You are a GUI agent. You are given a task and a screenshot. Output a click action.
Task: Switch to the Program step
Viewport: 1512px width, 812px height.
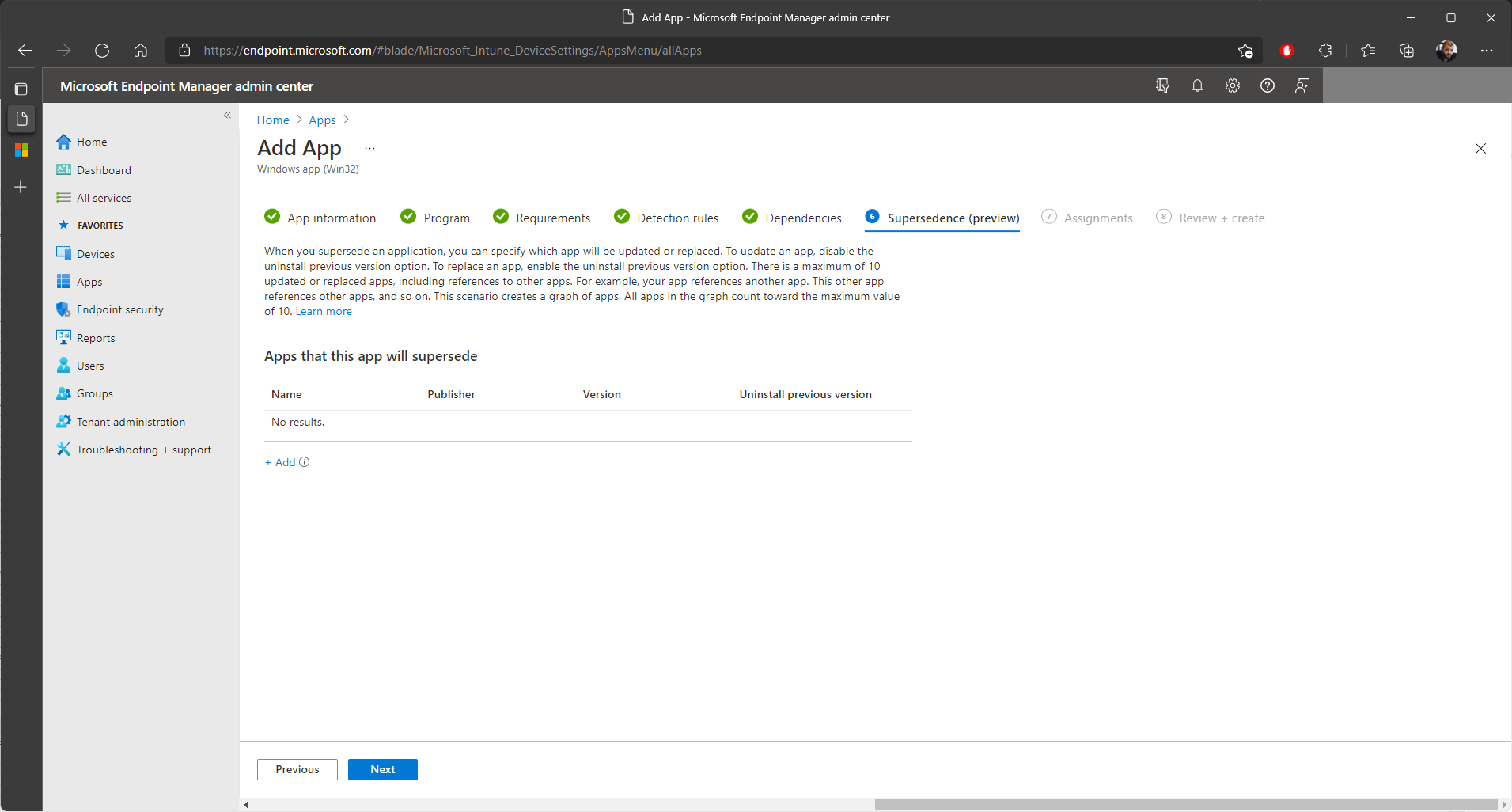pyautogui.click(x=435, y=218)
